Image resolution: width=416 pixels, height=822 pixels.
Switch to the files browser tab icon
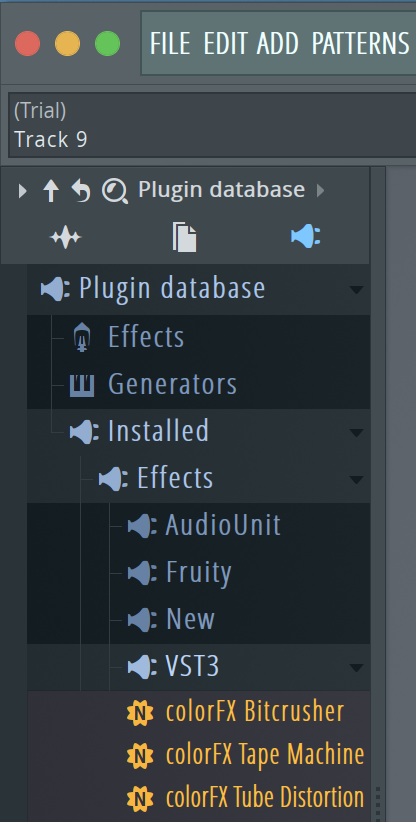click(184, 237)
